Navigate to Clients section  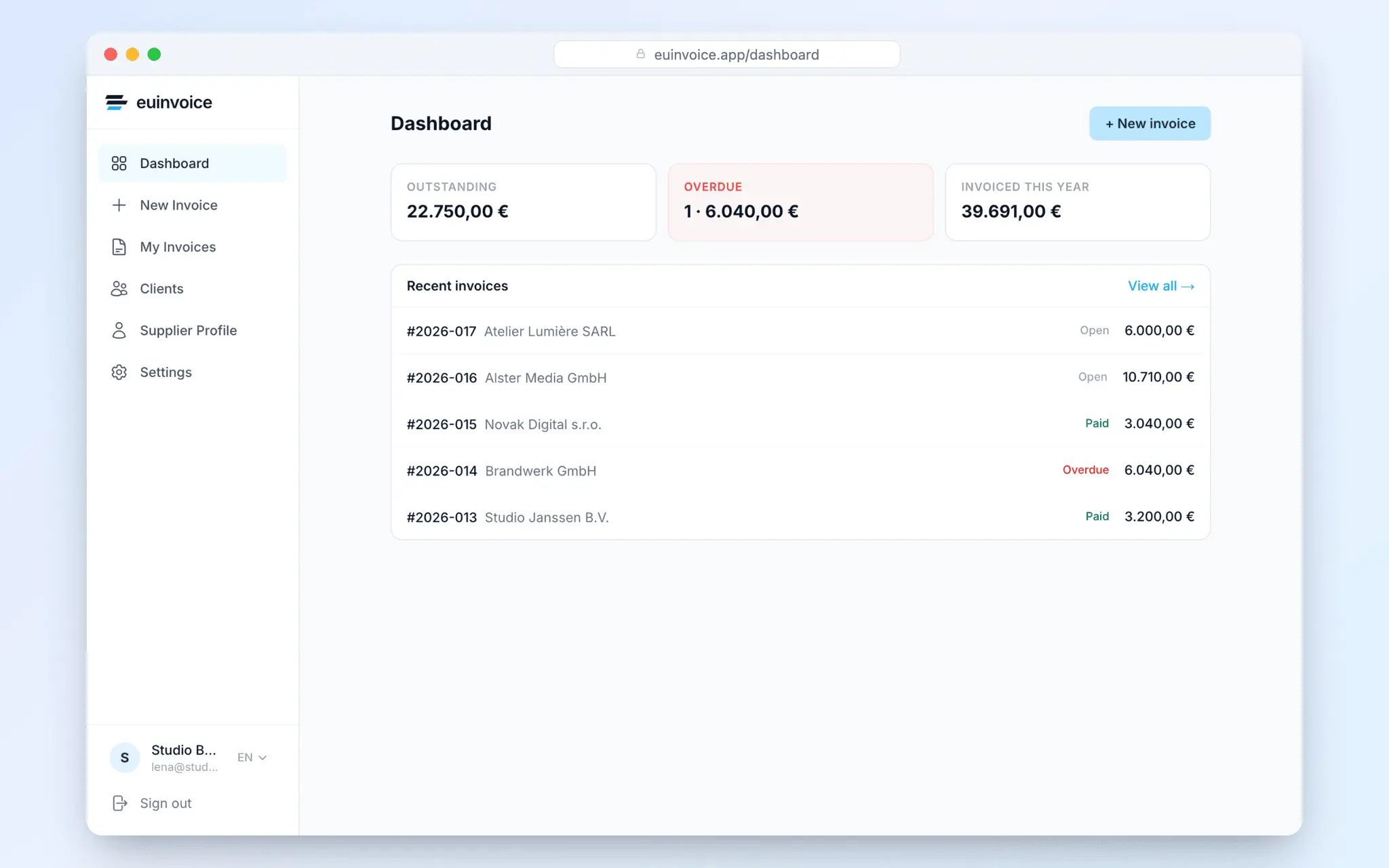193,289
